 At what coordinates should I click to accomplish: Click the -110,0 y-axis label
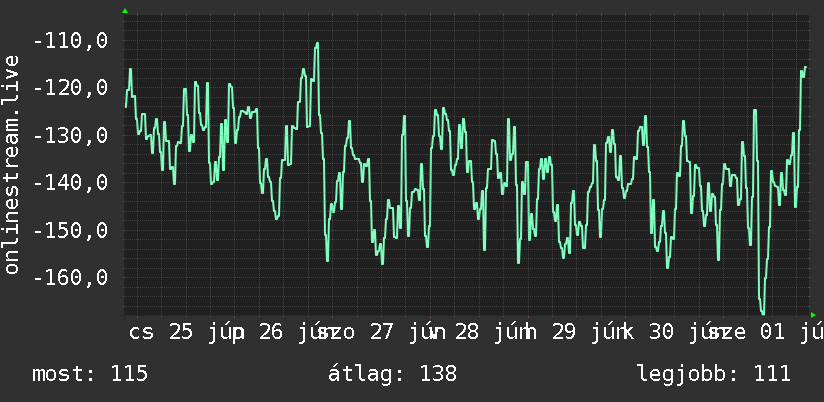click(x=70, y=40)
